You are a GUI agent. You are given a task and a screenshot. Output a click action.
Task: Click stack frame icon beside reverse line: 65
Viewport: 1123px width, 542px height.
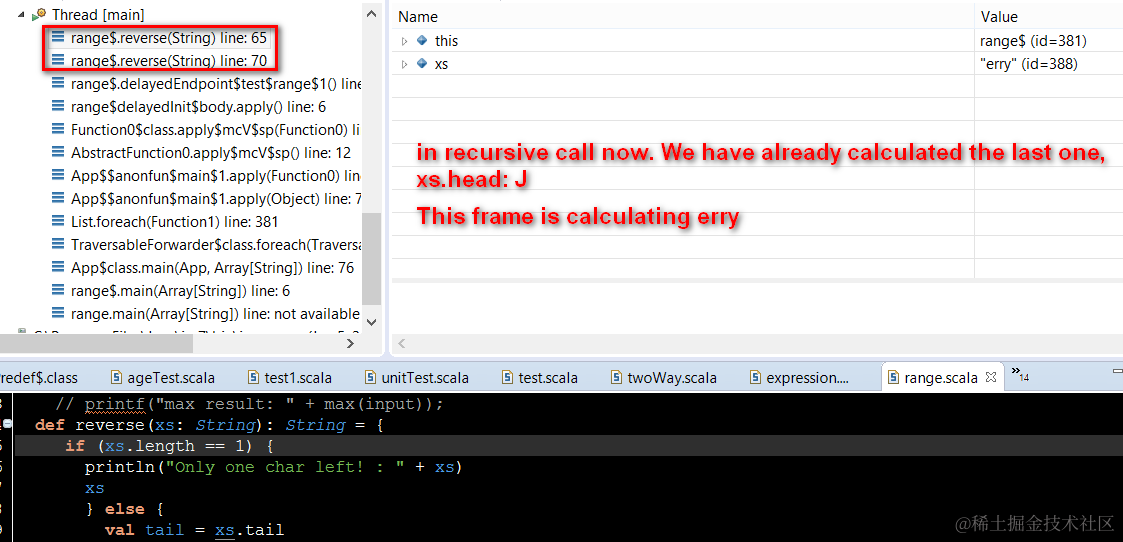coord(59,37)
